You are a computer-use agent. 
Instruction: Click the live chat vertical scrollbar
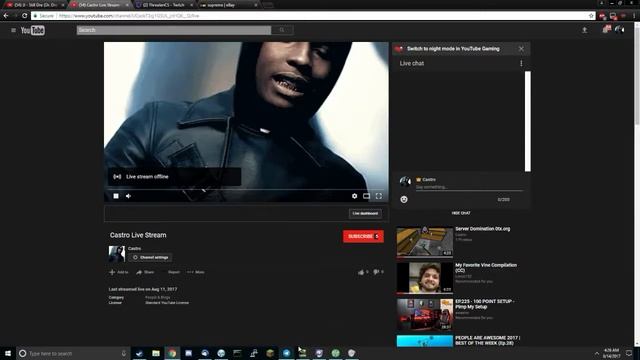(527, 121)
